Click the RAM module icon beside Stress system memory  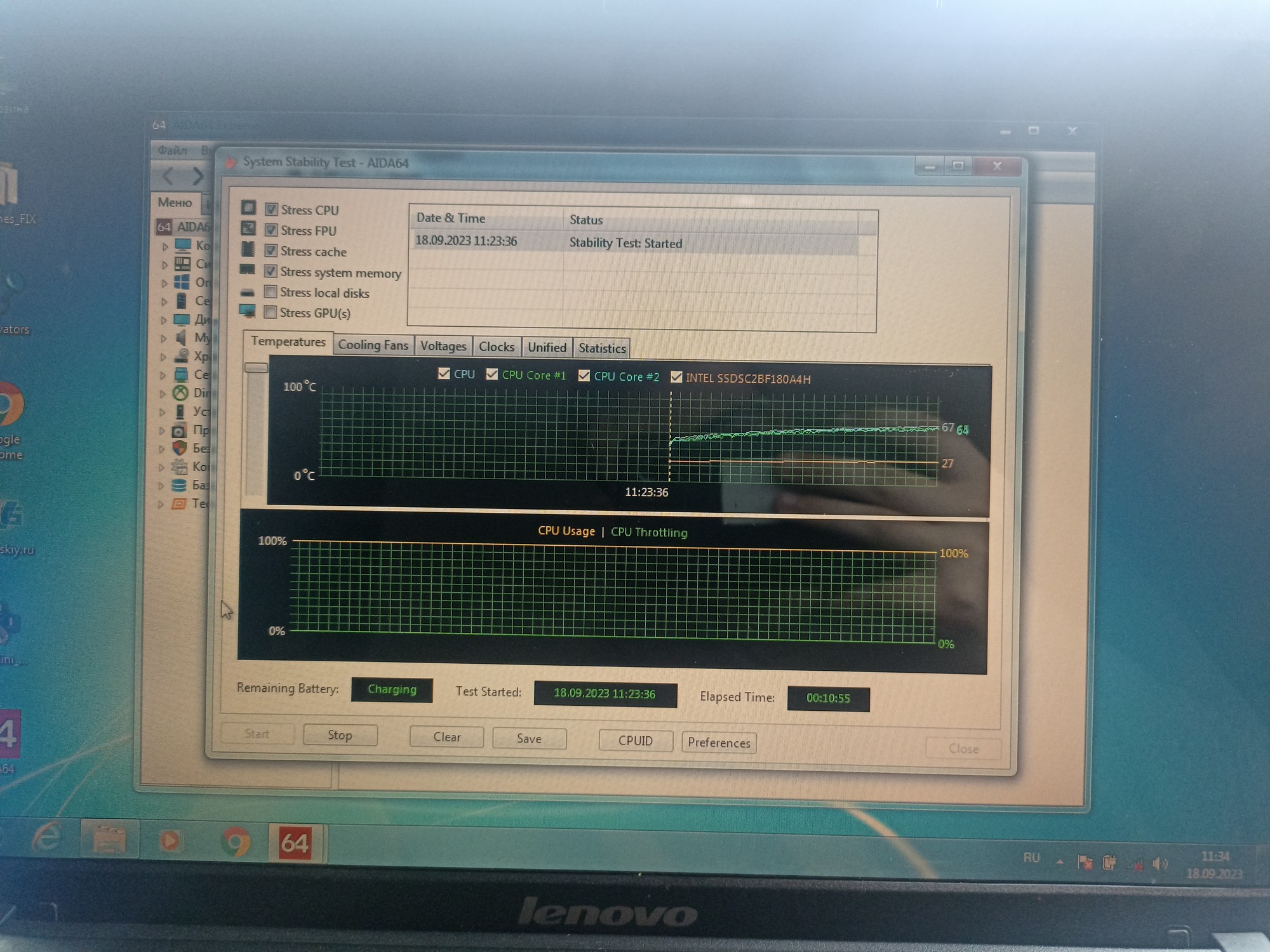(x=248, y=270)
